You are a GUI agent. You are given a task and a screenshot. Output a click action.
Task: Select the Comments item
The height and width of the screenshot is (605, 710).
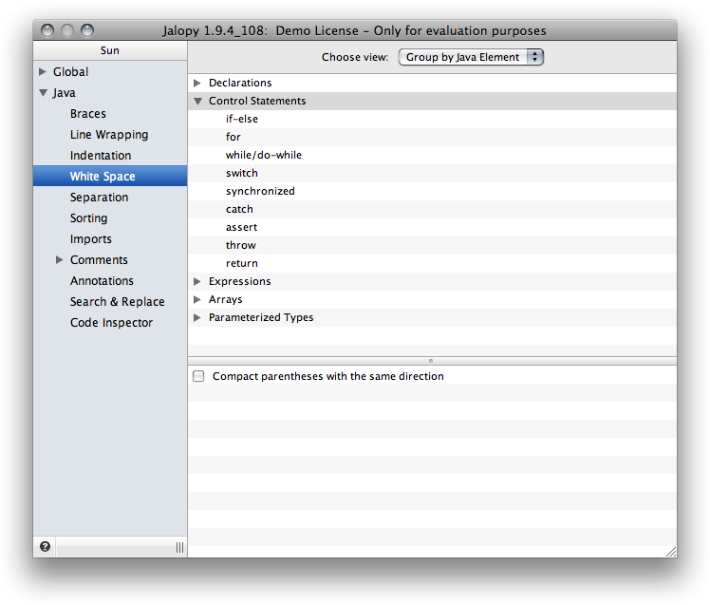99,259
